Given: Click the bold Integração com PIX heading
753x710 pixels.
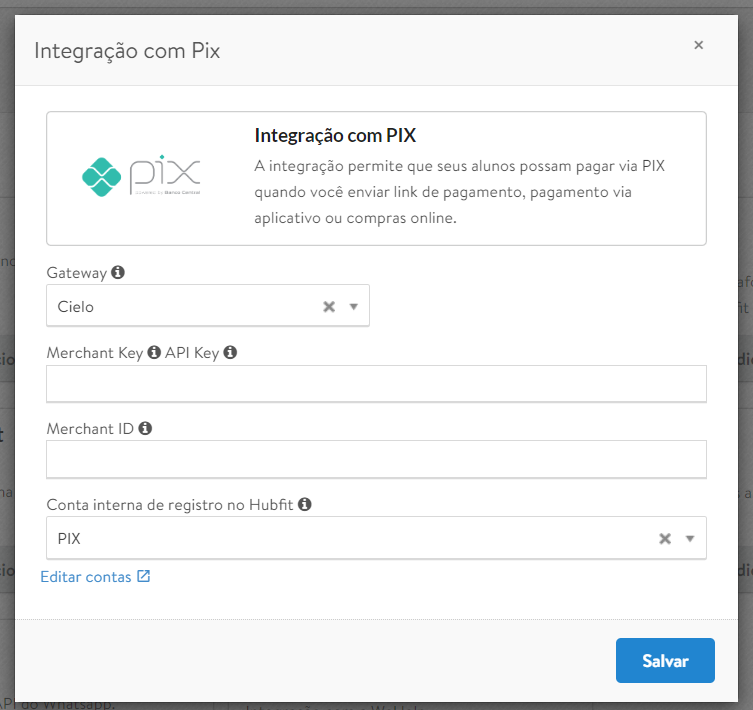Looking at the screenshot, I should [x=335, y=136].
